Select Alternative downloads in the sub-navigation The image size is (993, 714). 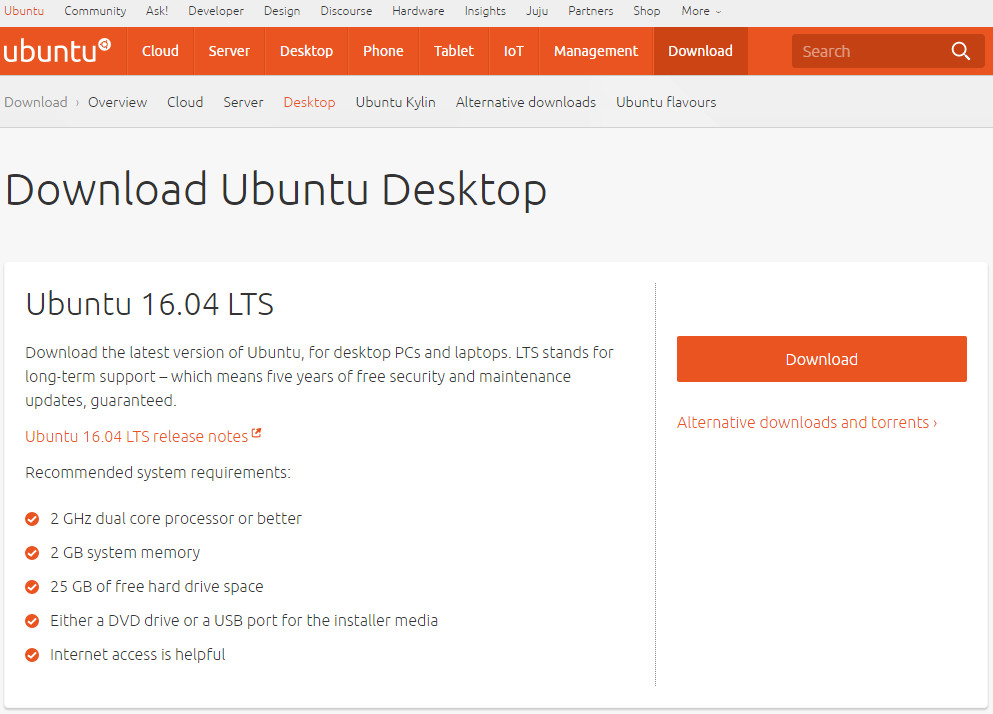pos(526,102)
